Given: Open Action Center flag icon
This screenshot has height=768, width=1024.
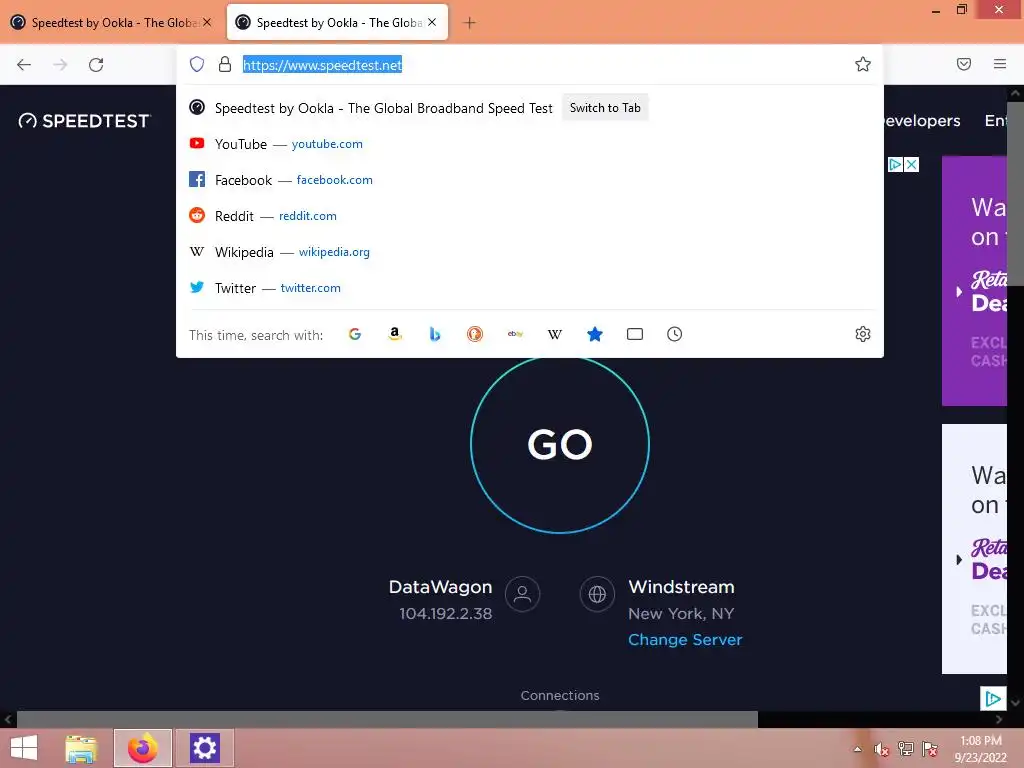Looking at the screenshot, I should pos(930,749).
